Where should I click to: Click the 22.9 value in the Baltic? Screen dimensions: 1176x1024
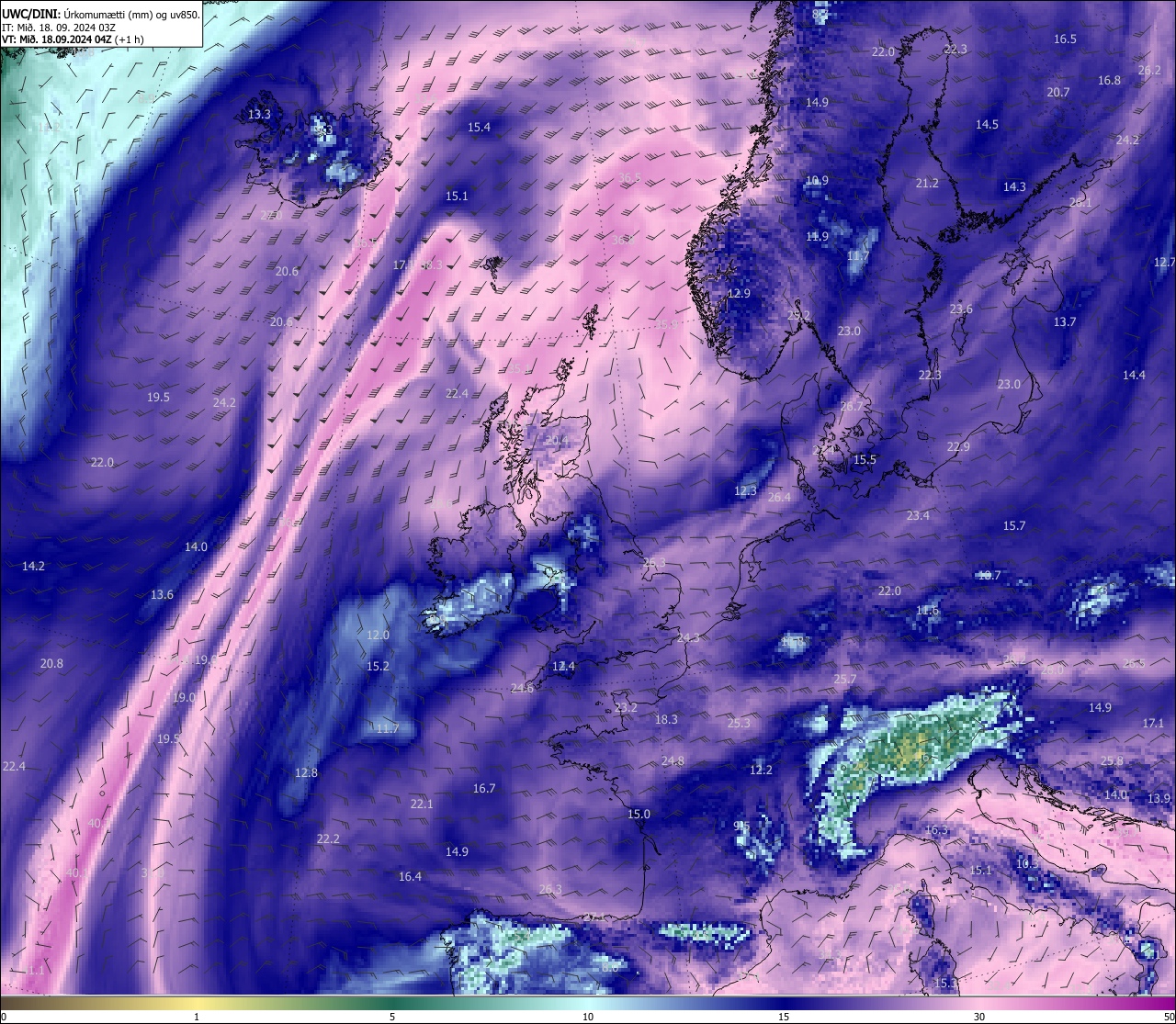(x=958, y=447)
